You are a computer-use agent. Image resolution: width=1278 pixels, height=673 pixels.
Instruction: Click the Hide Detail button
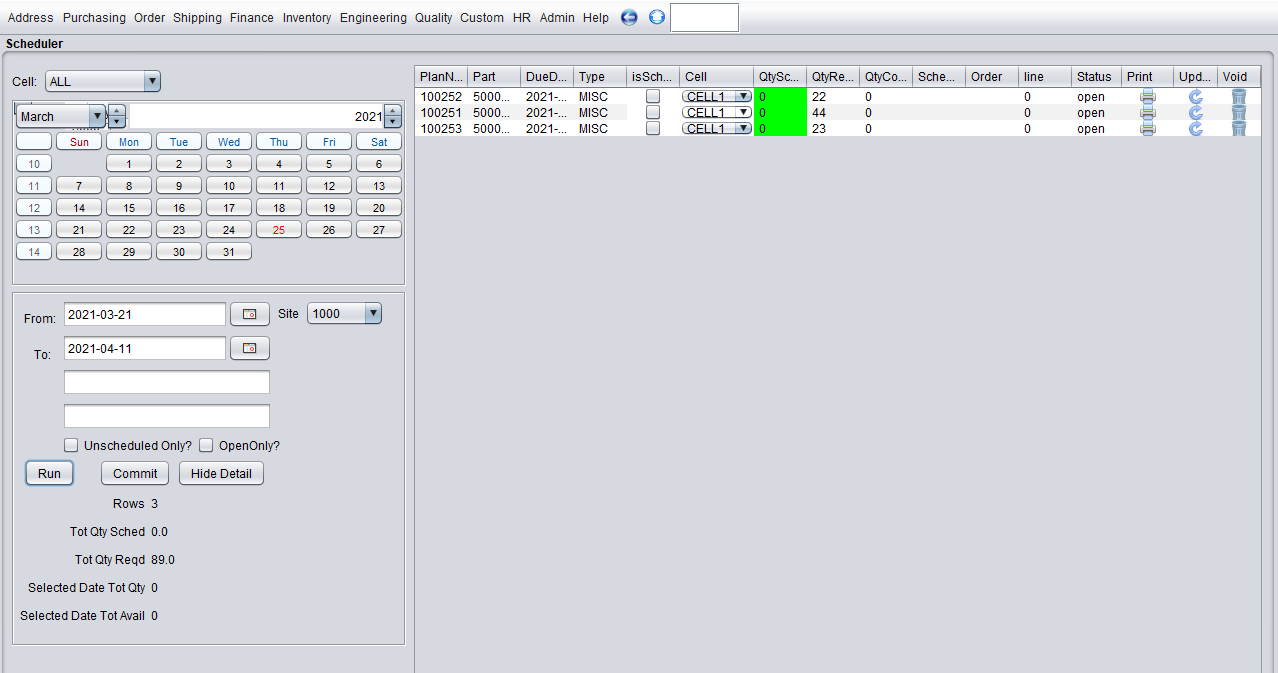point(221,474)
